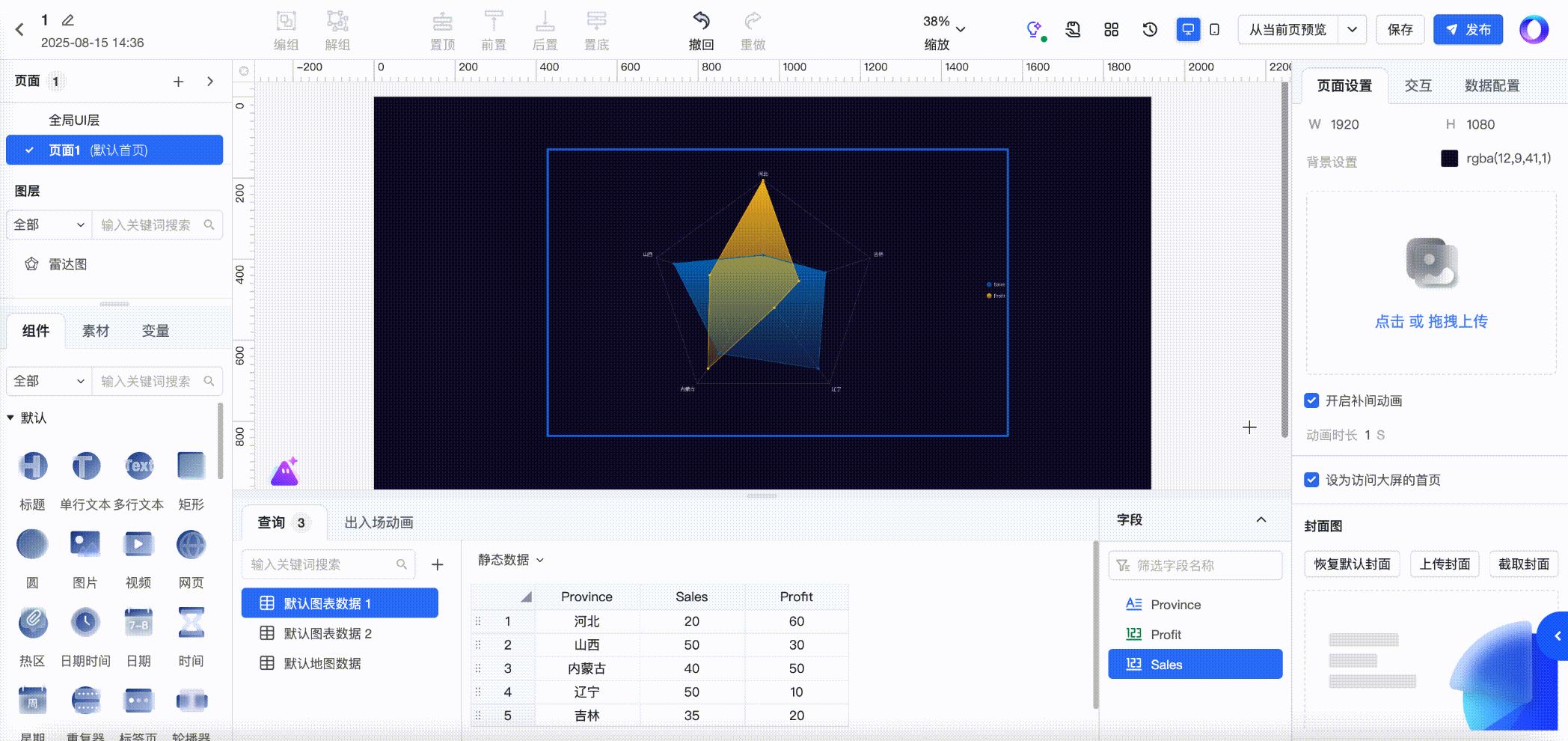Open the 素材 tab
The image size is (1568, 741).
pos(96,331)
